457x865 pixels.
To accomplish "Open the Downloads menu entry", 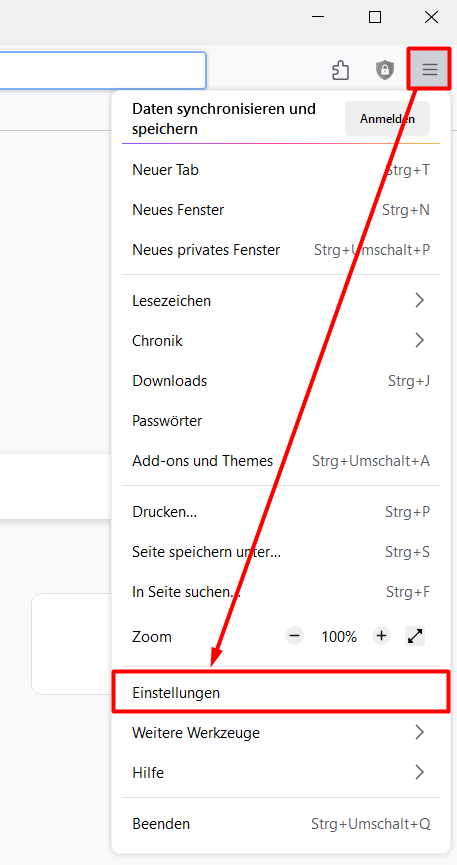I will click(x=281, y=381).
